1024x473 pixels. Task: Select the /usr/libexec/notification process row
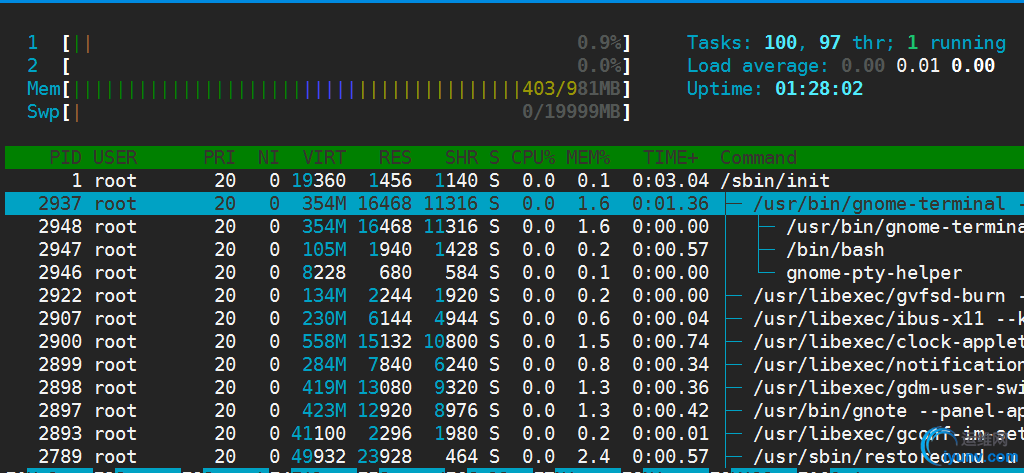point(515,365)
